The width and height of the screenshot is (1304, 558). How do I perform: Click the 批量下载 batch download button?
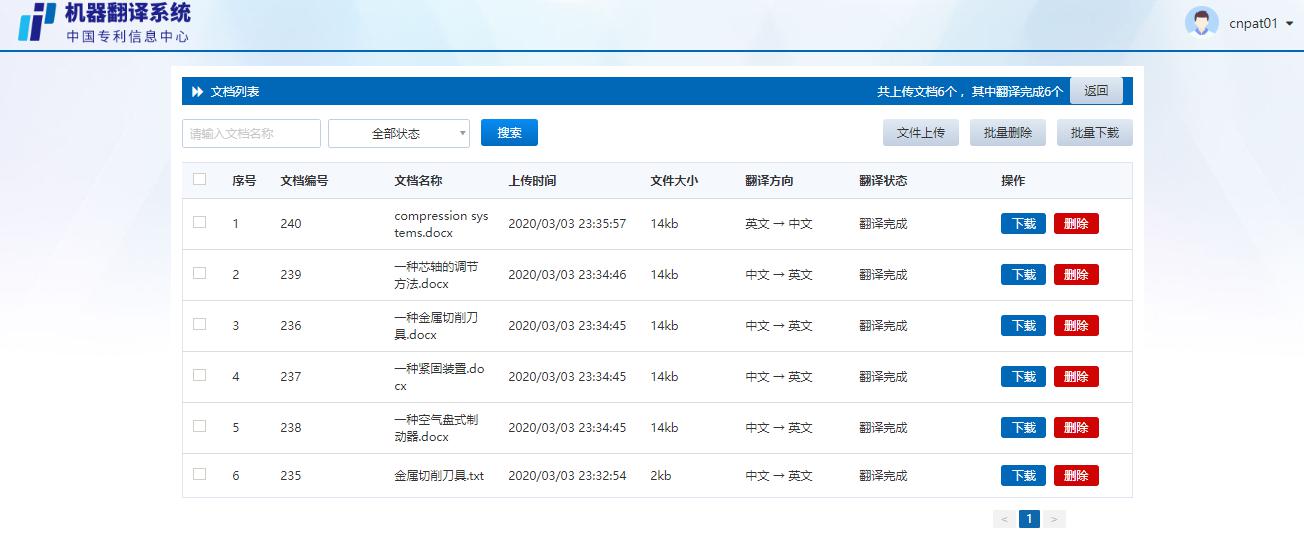[1094, 133]
